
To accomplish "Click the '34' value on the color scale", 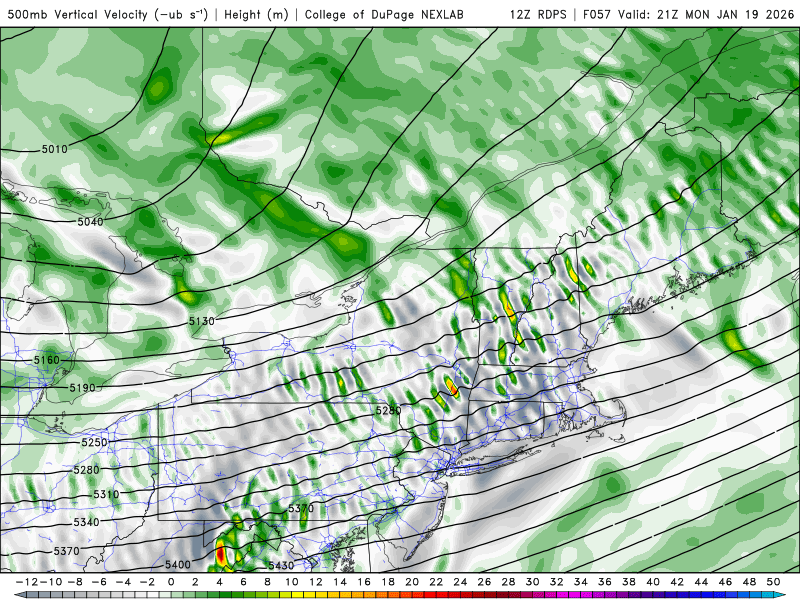I will coord(581,582).
